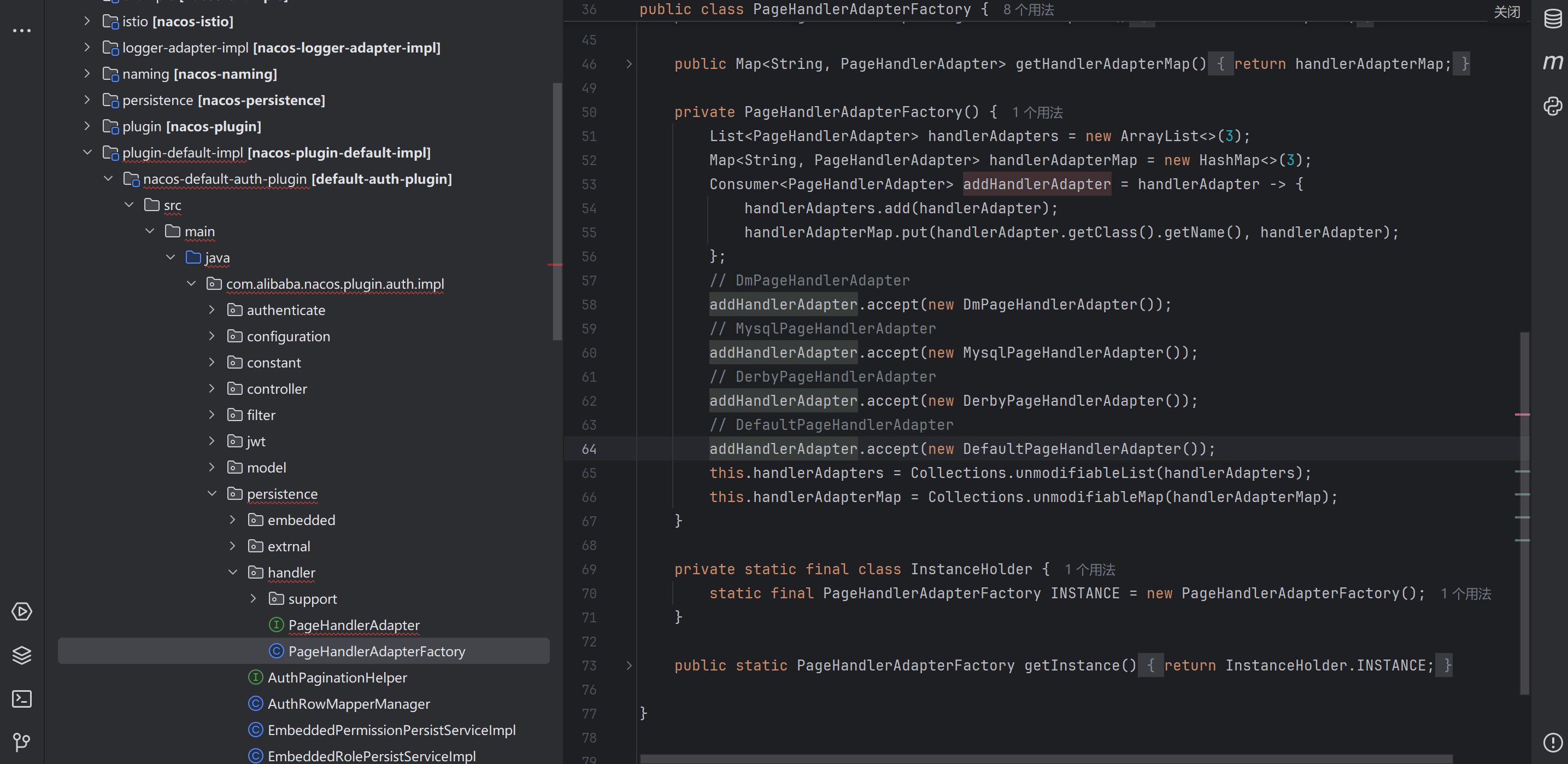Open the layers Structure tool icon

pos(22,655)
